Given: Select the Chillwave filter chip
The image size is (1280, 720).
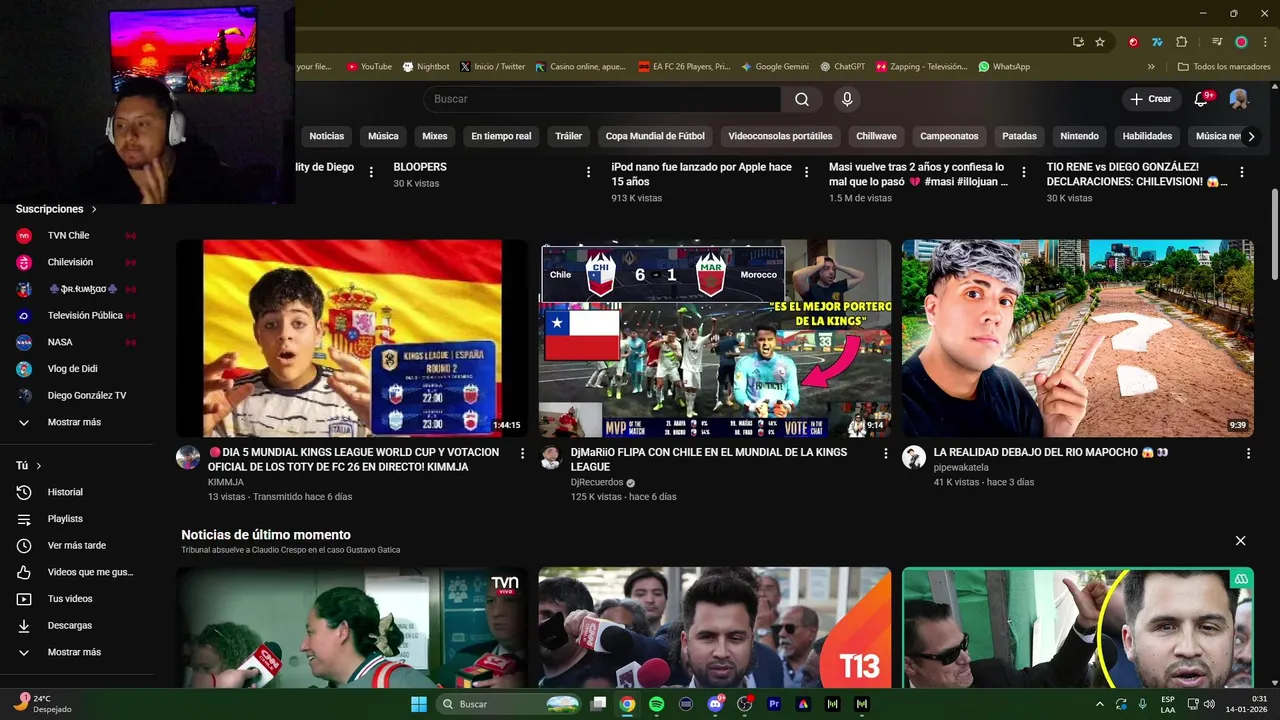Looking at the screenshot, I should click(876, 136).
